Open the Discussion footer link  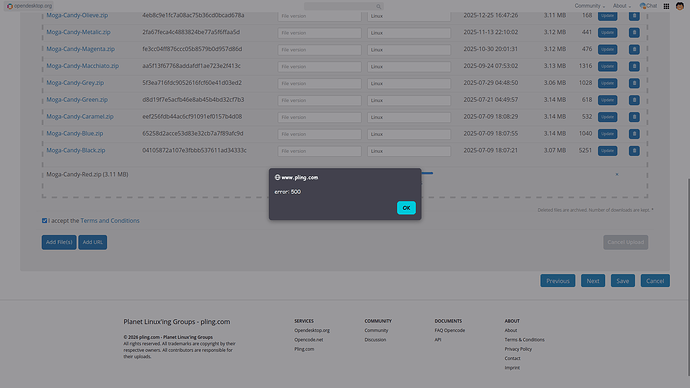[x=375, y=340]
